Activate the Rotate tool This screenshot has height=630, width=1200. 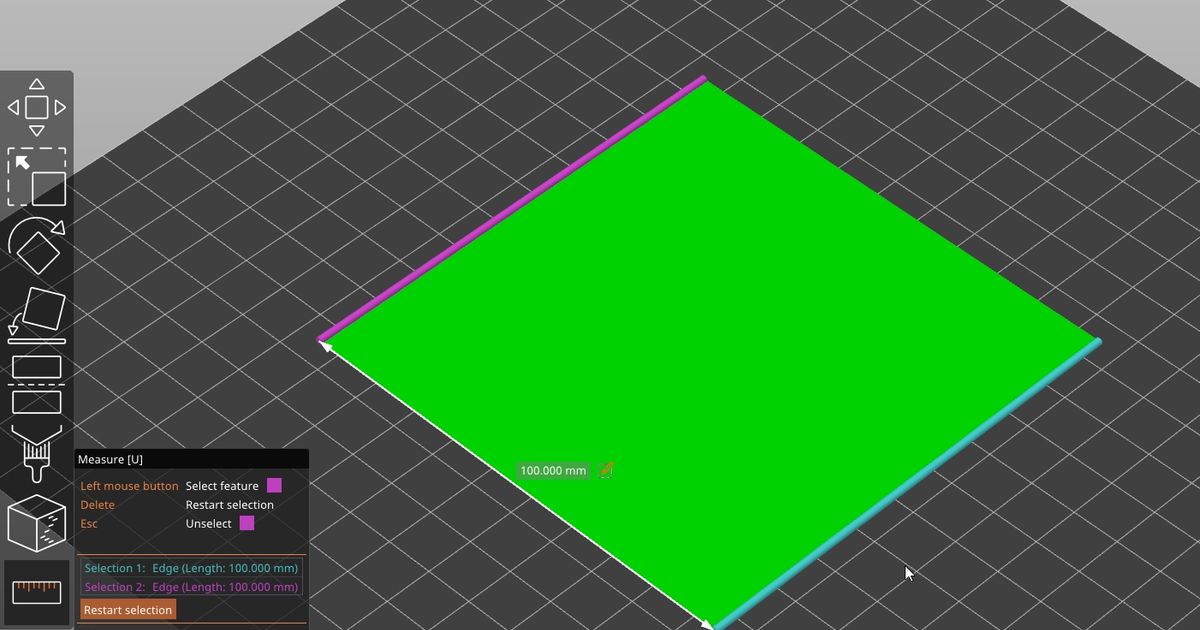point(37,247)
